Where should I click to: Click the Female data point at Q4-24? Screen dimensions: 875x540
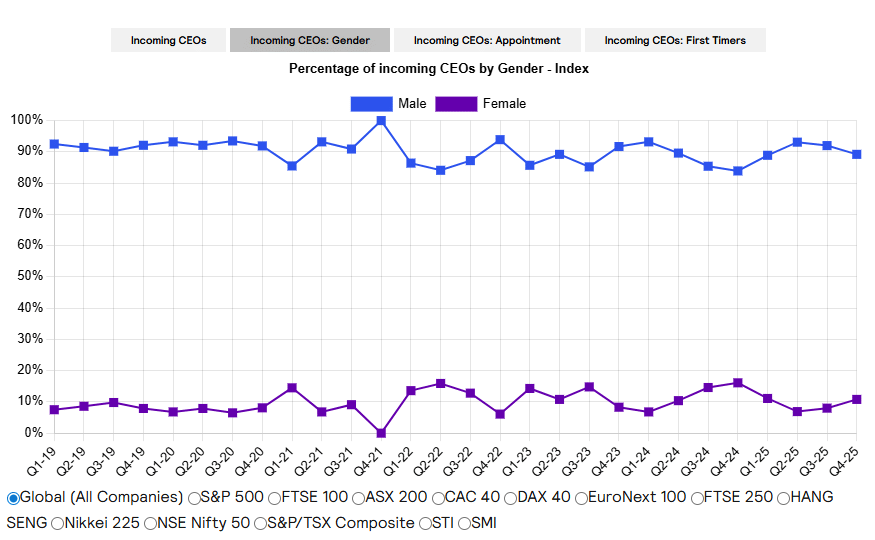[x=738, y=383]
